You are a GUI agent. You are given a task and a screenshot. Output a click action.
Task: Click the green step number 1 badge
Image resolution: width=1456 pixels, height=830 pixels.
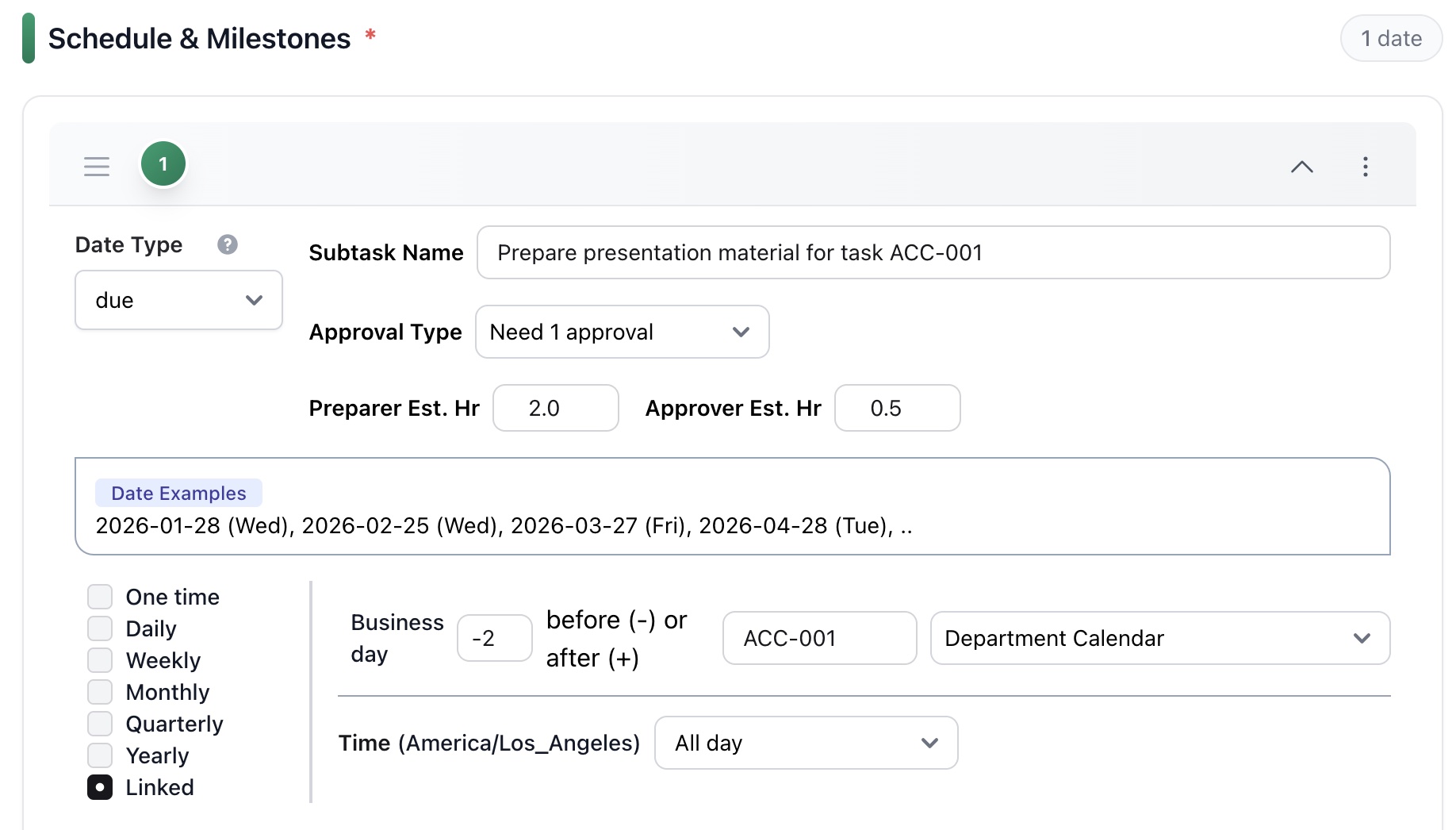click(163, 163)
